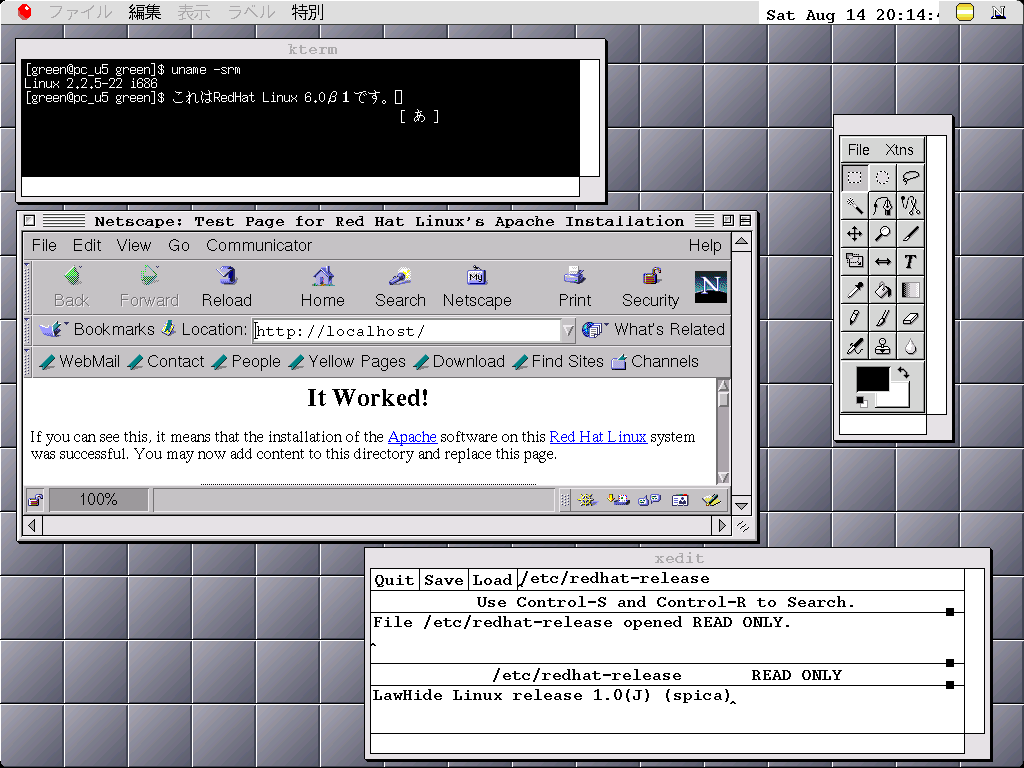Click the white background color swatch

coord(900,398)
